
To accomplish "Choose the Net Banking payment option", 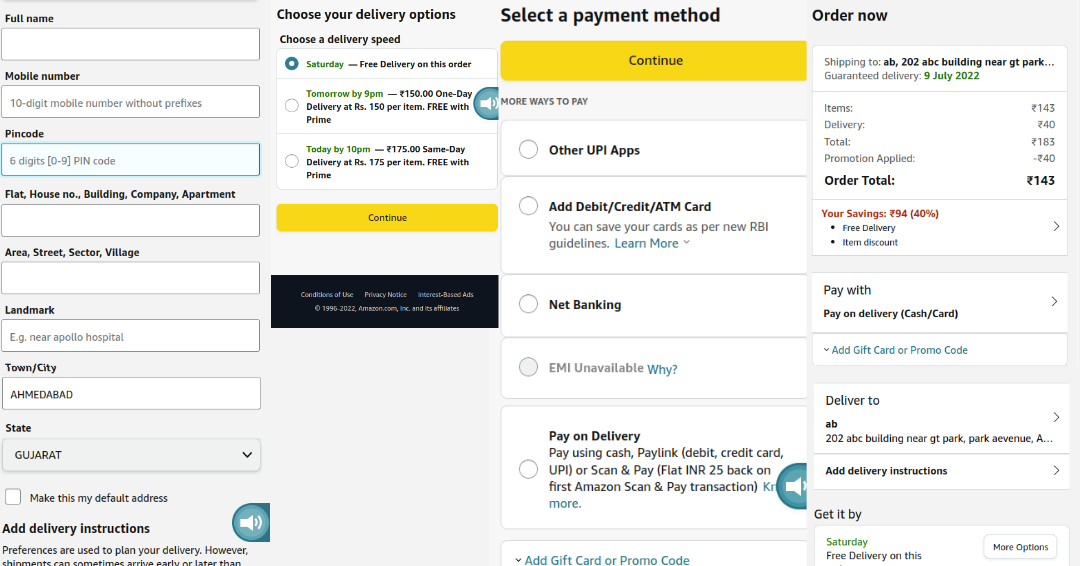I will [x=528, y=304].
